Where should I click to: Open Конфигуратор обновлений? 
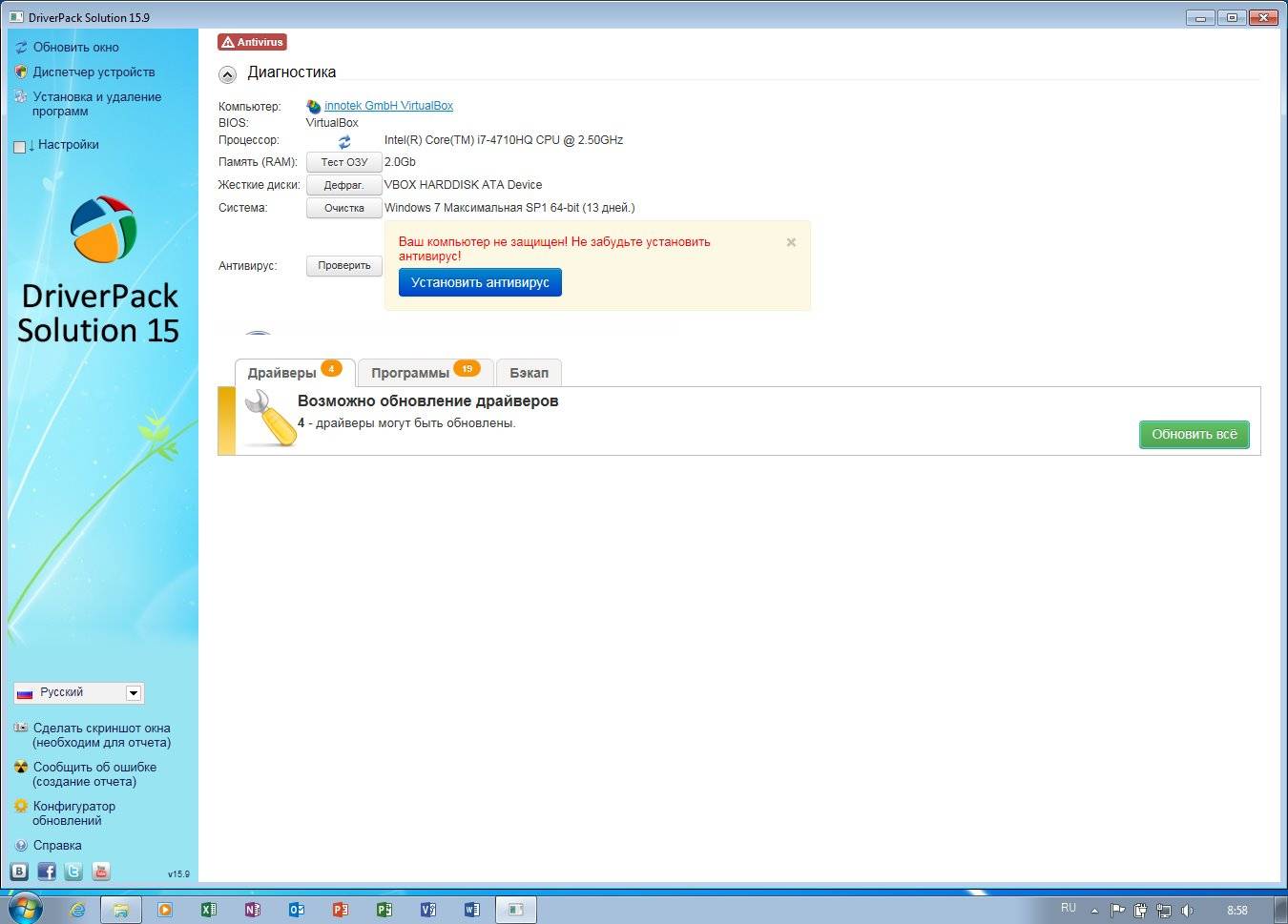[x=73, y=813]
